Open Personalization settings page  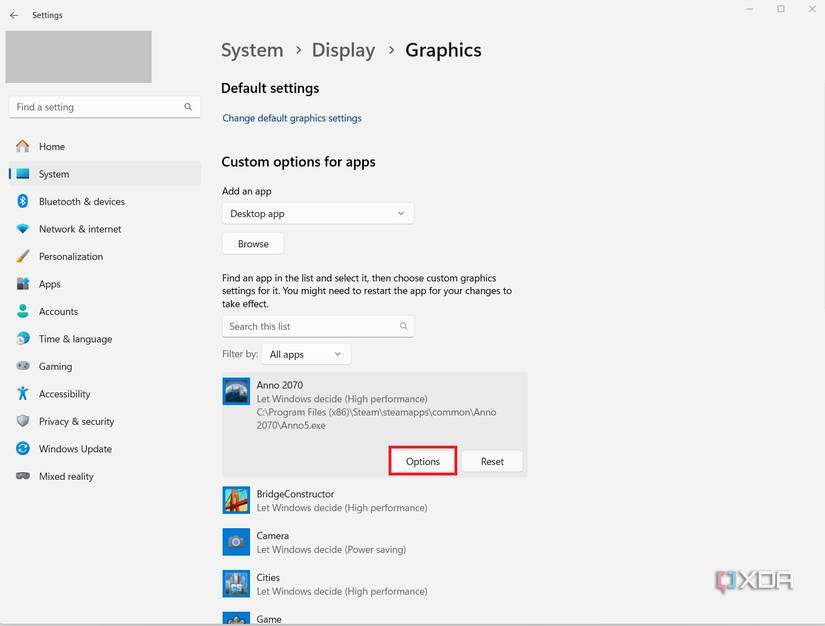coord(105,256)
